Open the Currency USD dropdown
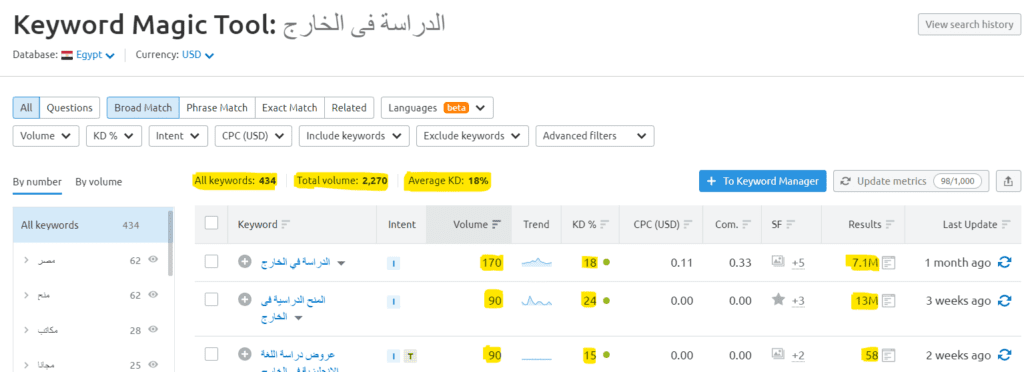Screen dimensions: 1024x372 (x=198, y=55)
